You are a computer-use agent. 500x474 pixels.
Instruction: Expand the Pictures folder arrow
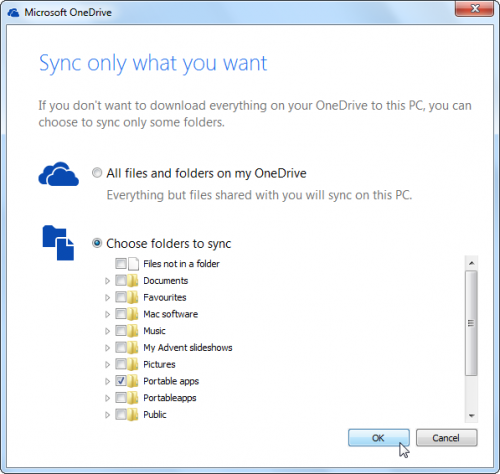click(x=107, y=365)
